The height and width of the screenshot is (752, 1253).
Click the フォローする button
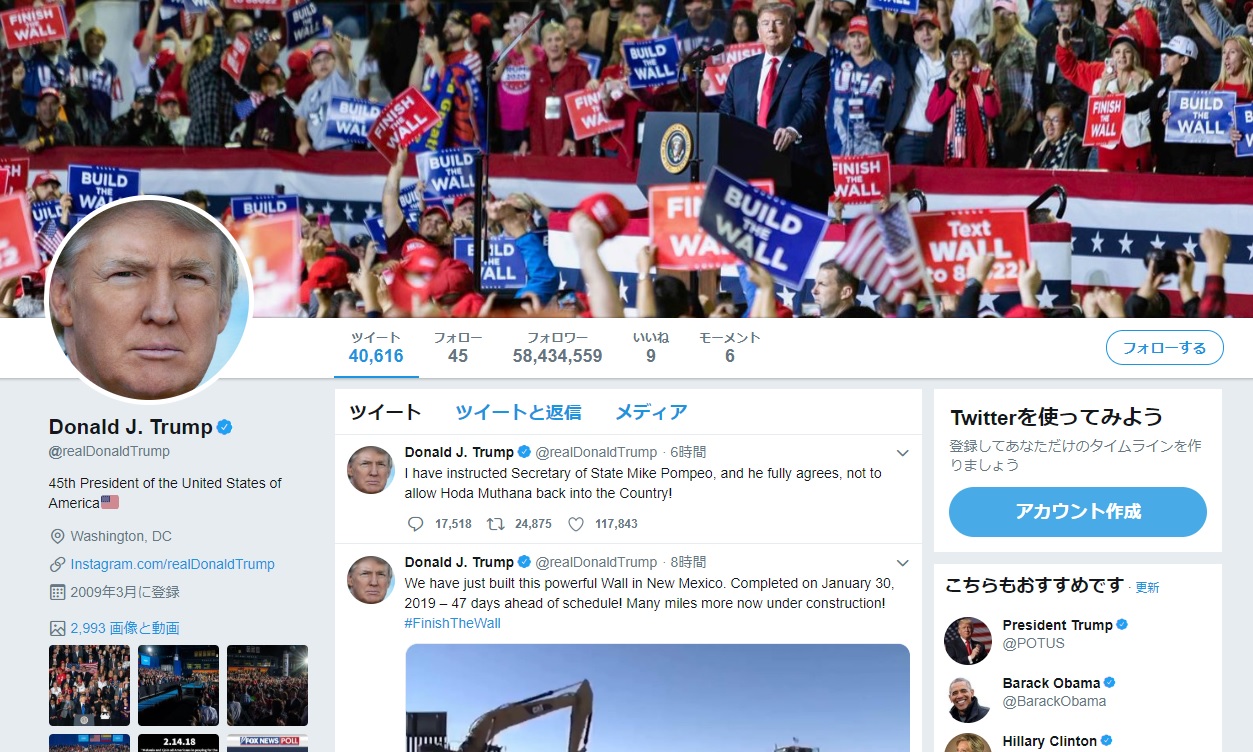pos(1164,348)
